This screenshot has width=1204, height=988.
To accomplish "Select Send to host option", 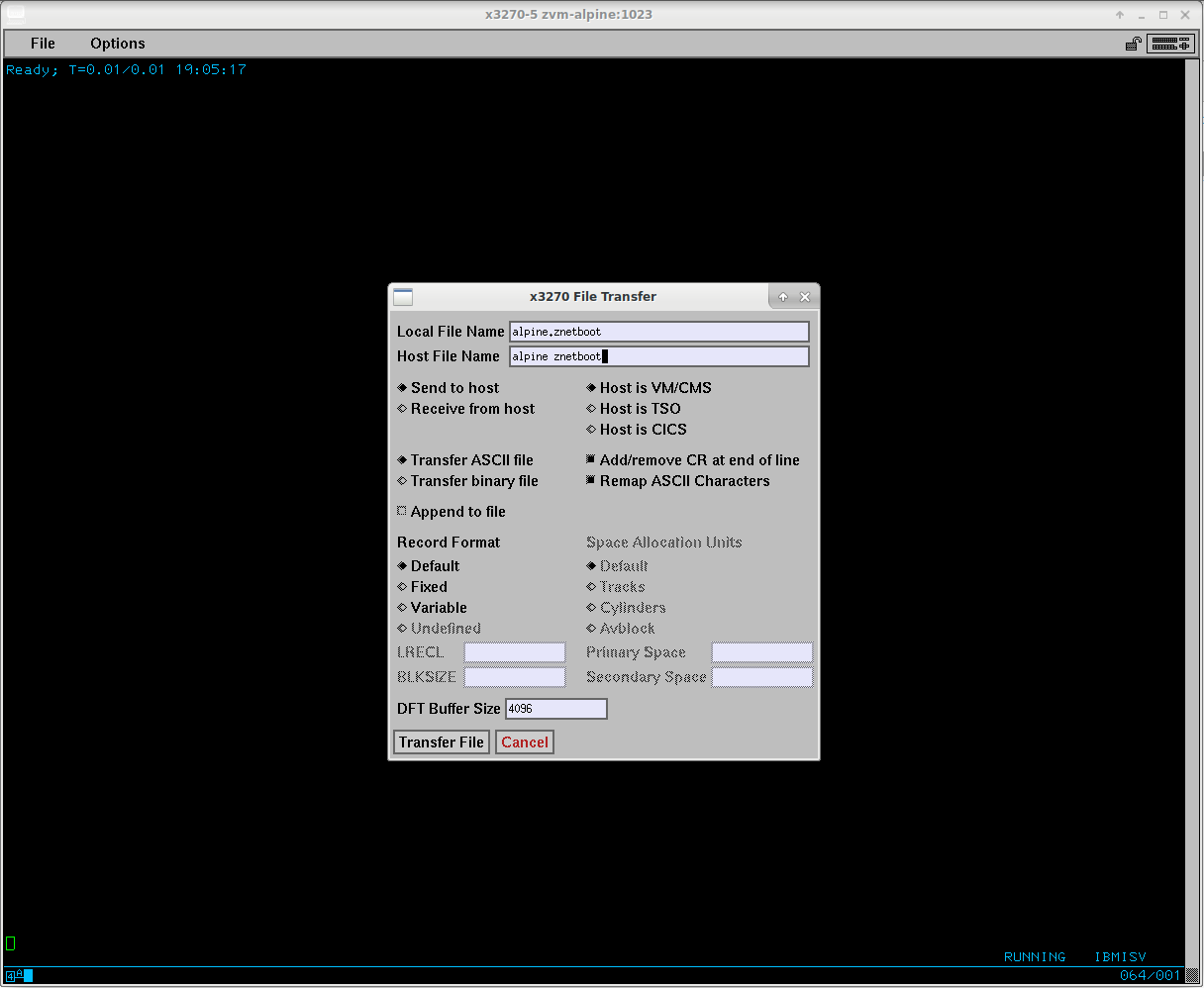I will coord(449,388).
